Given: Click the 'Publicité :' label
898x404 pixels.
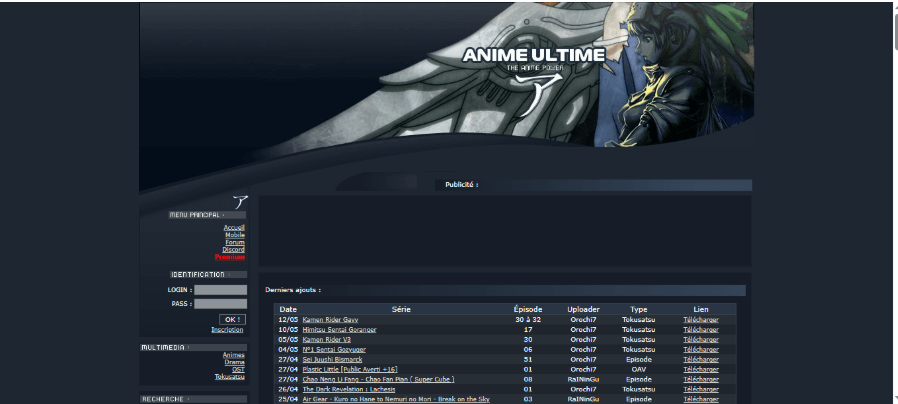Looking at the screenshot, I should [461, 185].
